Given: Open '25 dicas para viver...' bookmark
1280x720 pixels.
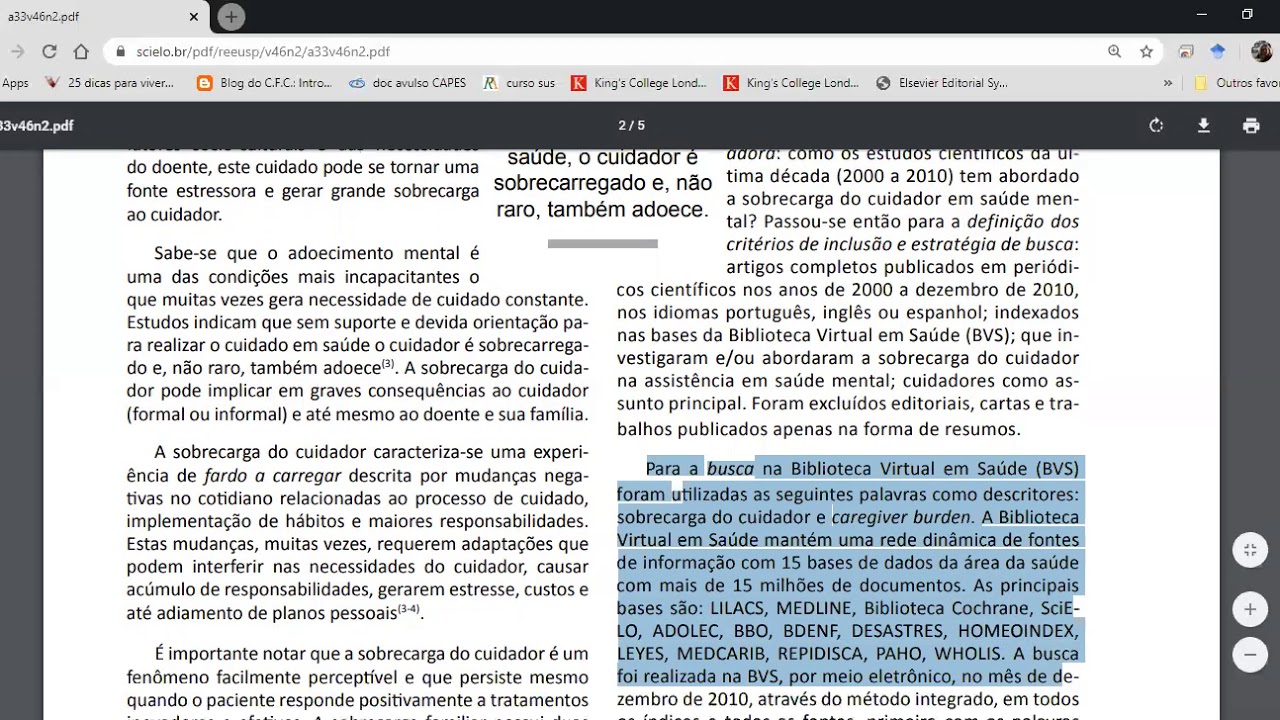Looking at the screenshot, I should pyautogui.click(x=110, y=83).
